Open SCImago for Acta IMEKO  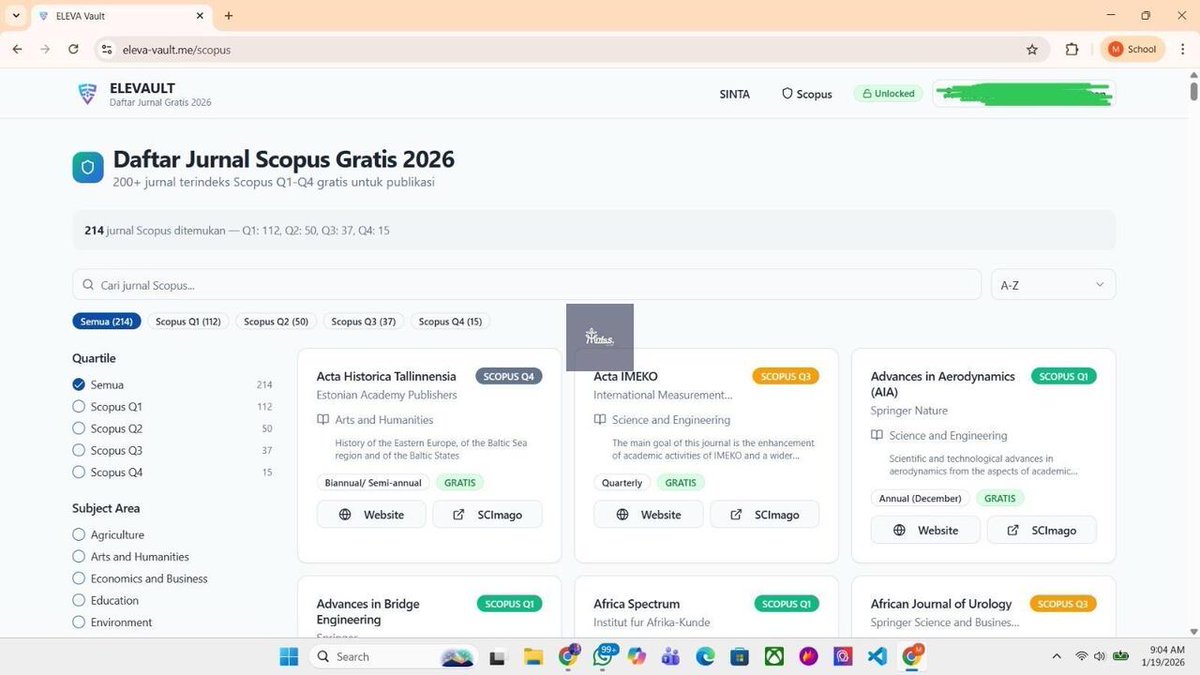(x=764, y=514)
